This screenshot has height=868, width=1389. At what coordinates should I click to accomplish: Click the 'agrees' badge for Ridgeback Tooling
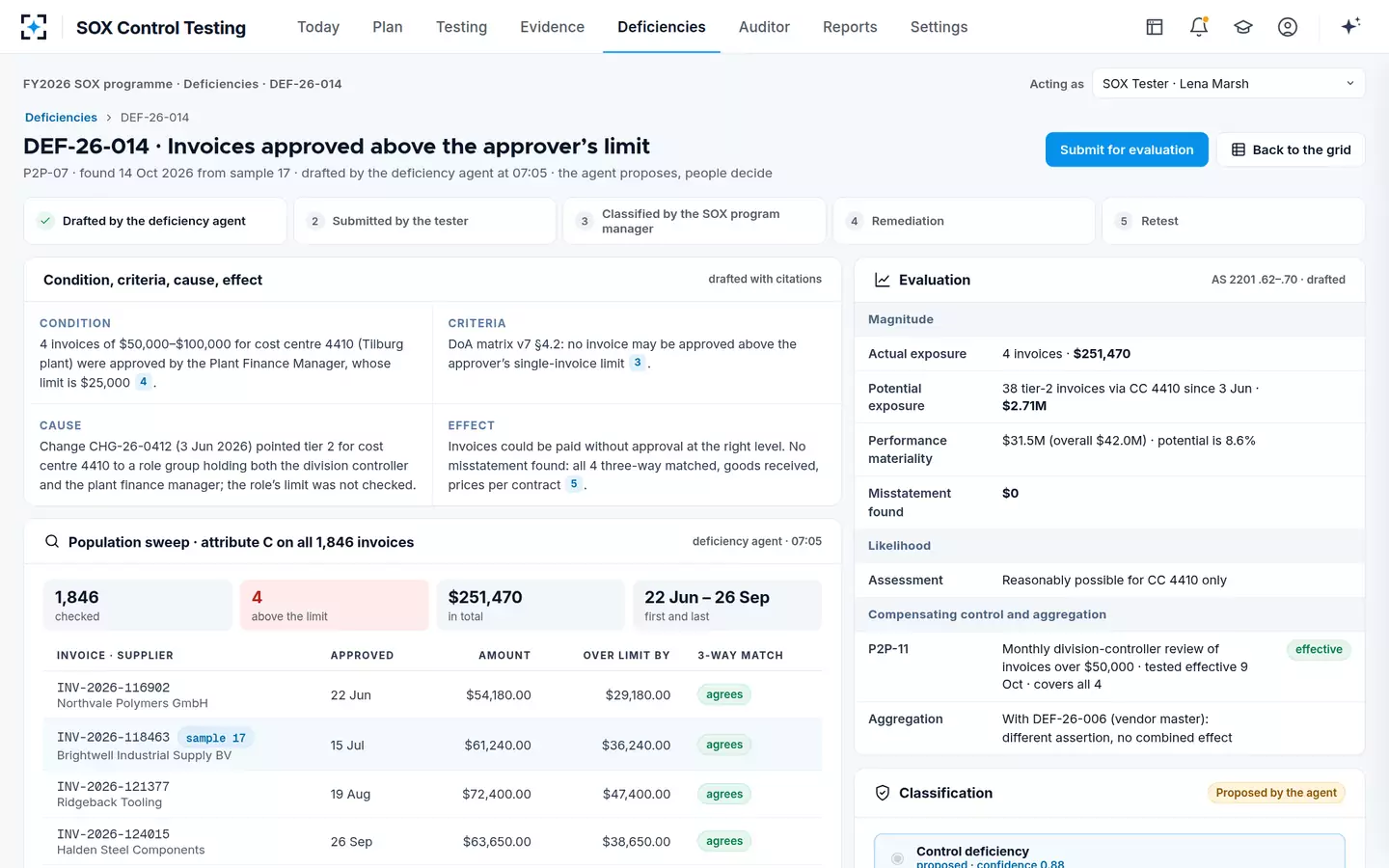(724, 794)
